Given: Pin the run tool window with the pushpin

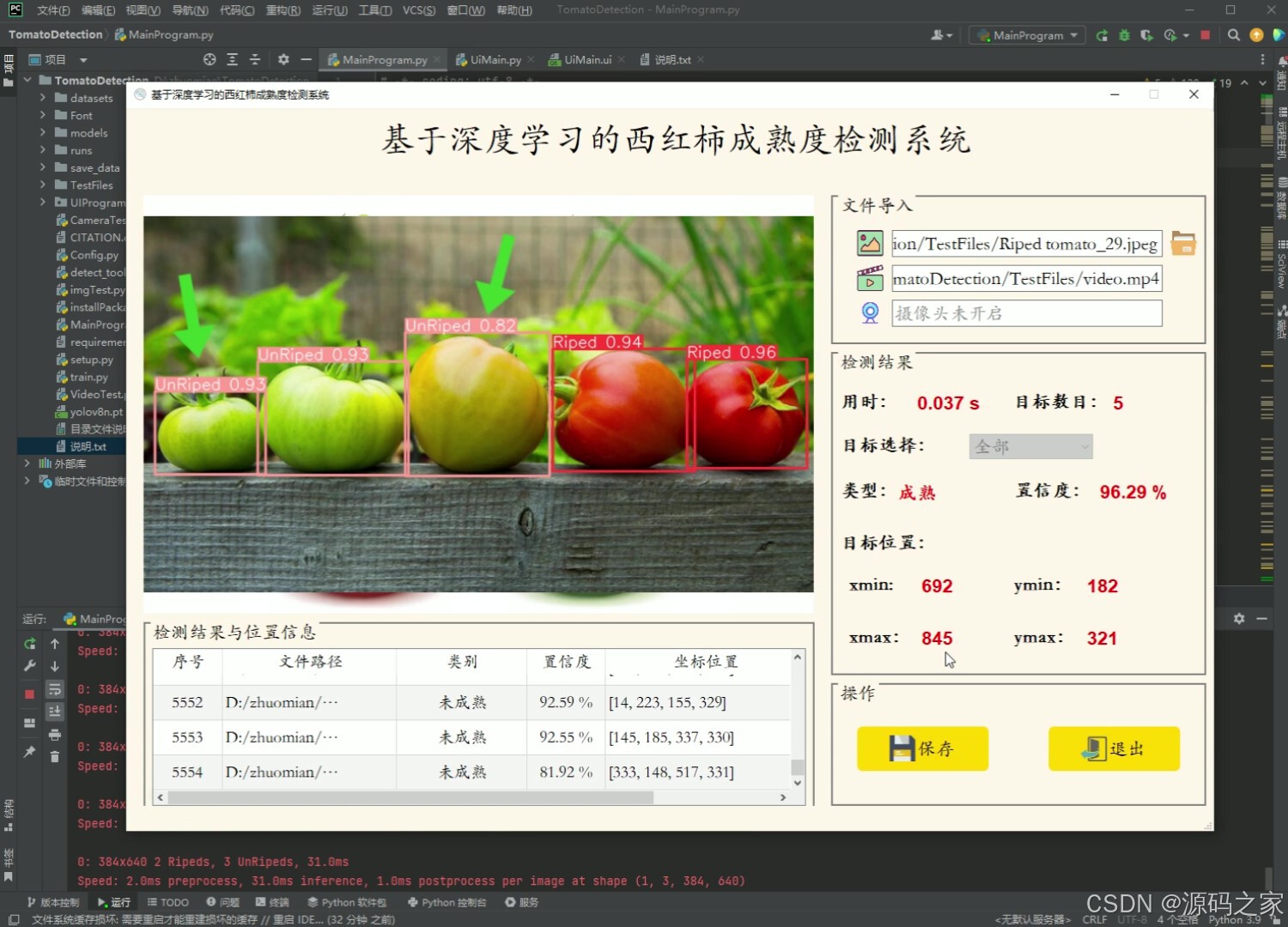Looking at the screenshot, I should coord(29,753).
